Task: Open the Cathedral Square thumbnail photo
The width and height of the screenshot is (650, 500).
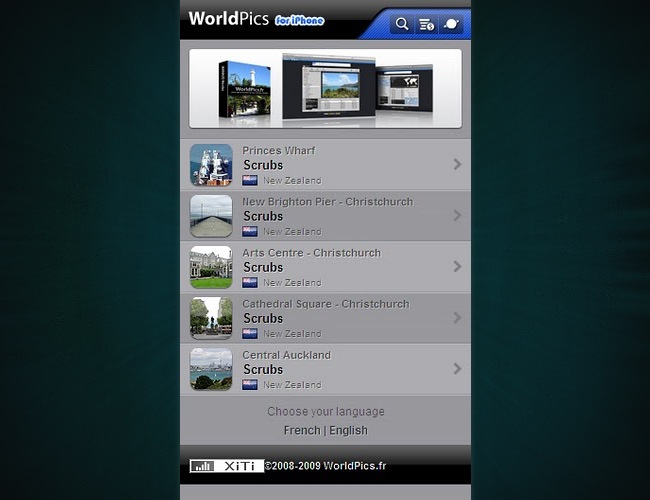Action: click(211, 318)
